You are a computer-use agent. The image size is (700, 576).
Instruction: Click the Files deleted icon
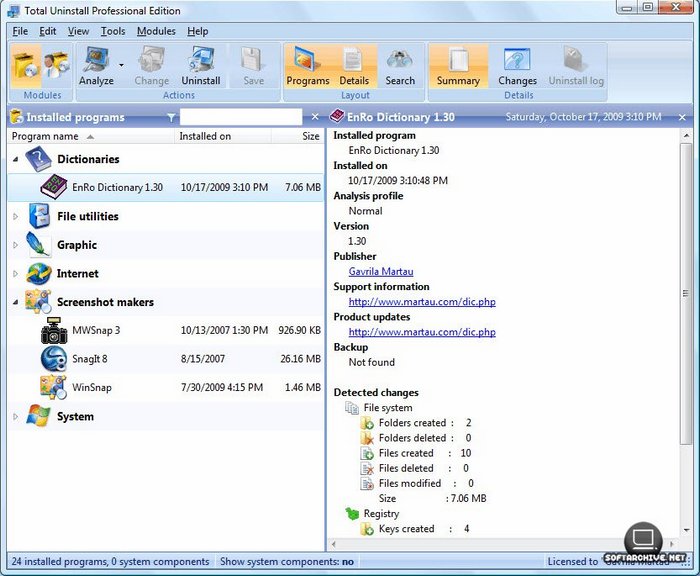[367, 468]
